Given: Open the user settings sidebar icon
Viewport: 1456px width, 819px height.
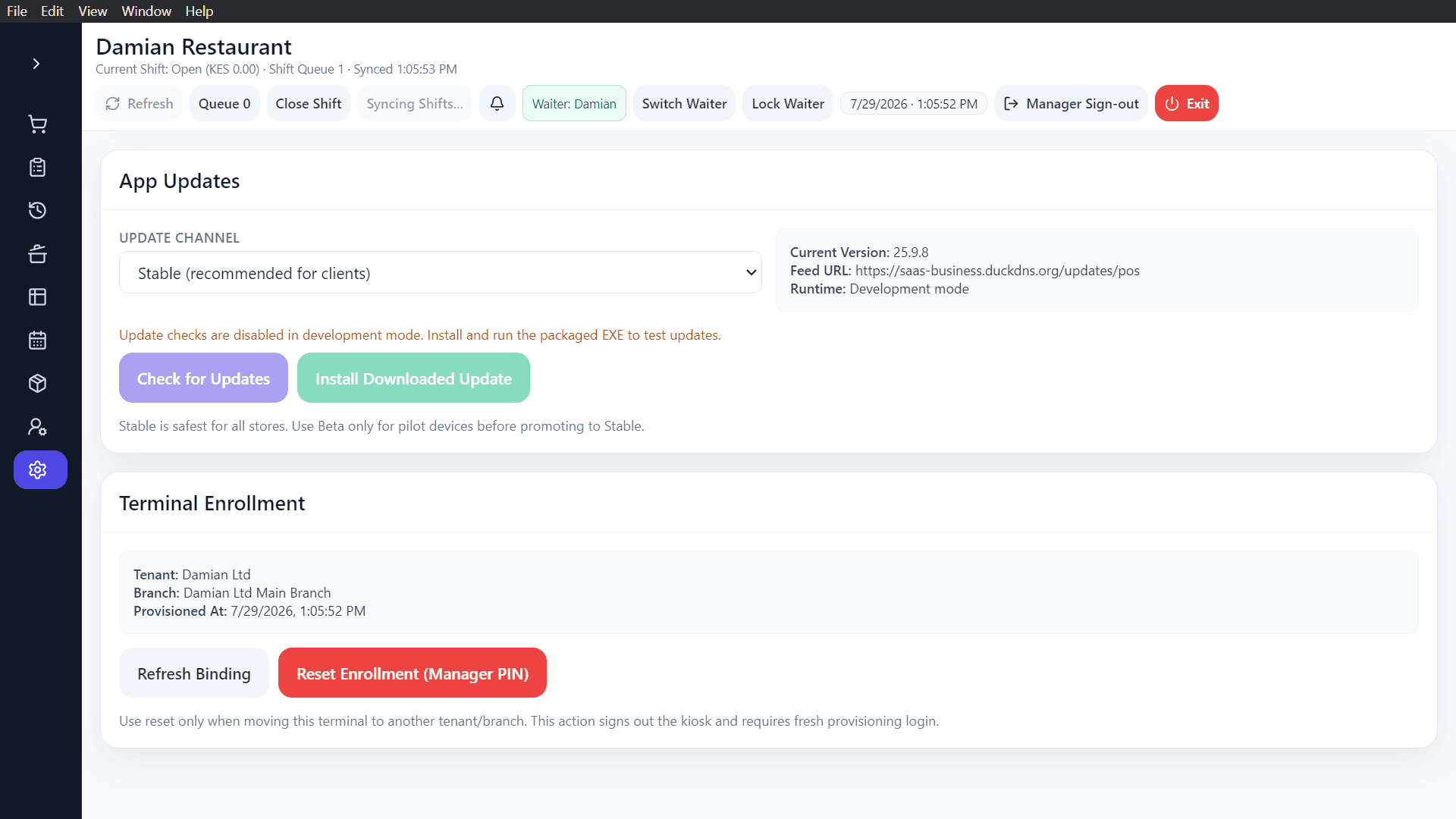Looking at the screenshot, I should [38, 427].
